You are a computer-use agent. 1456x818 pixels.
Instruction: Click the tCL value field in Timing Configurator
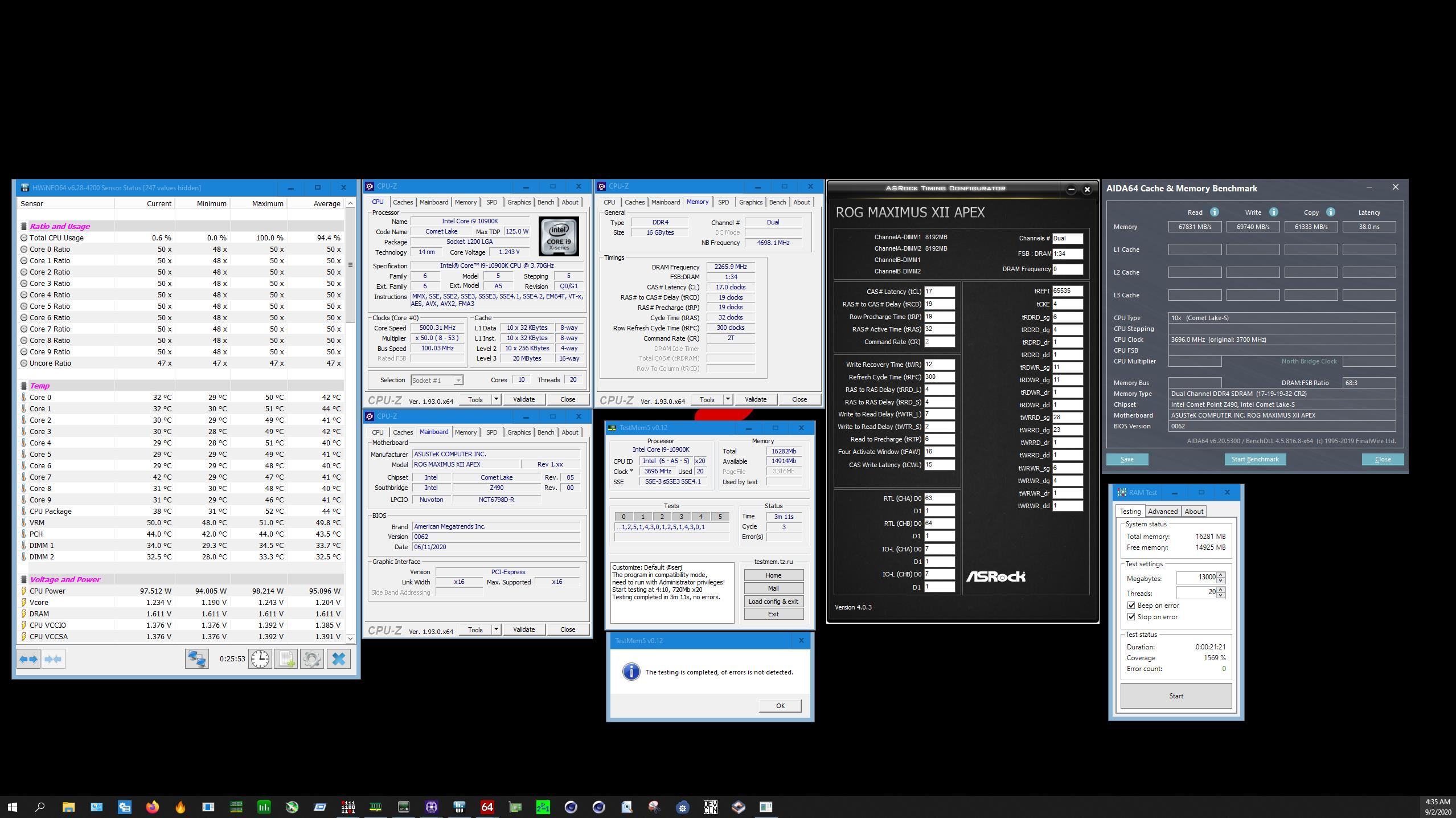click(939, 292)
